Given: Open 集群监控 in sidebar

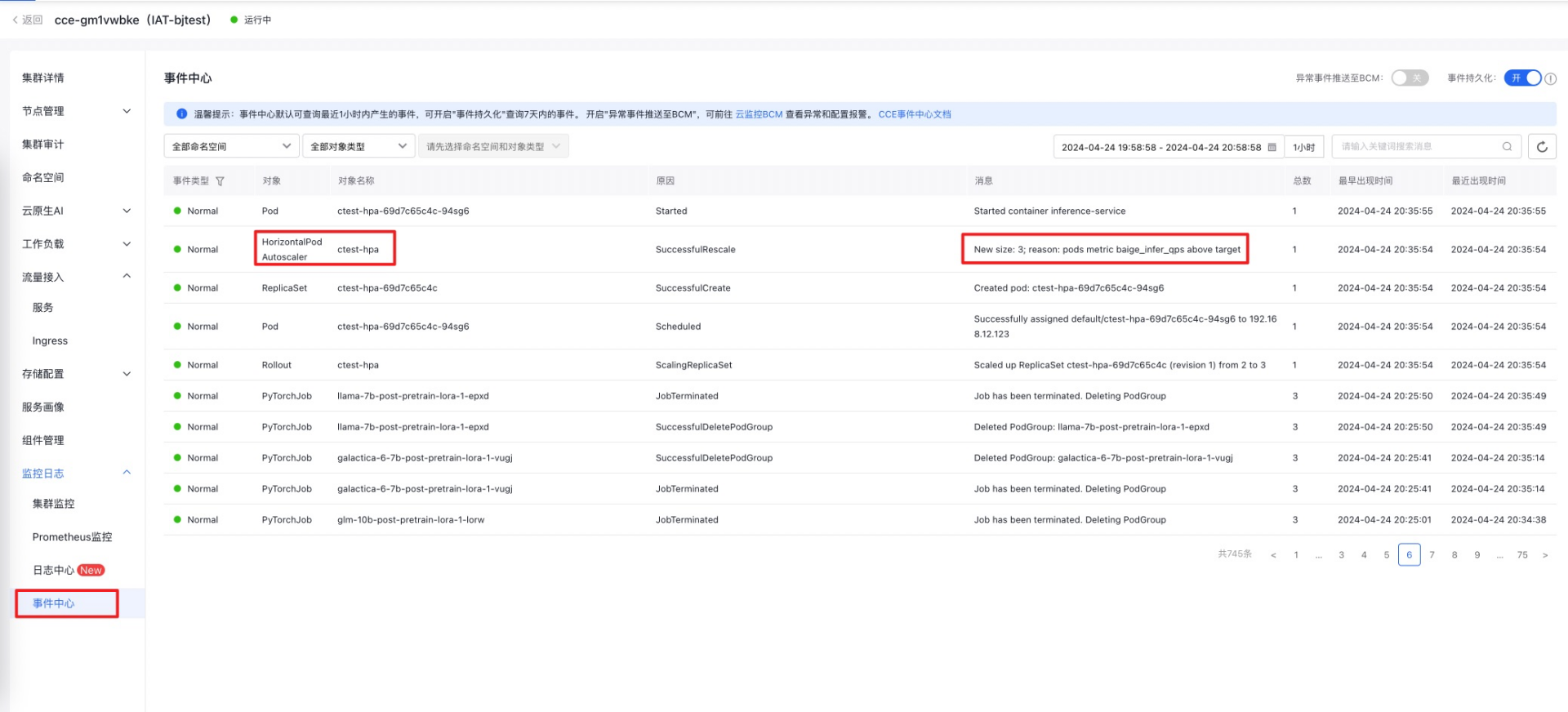Looking at the screenshot, I should click(54, 504).
